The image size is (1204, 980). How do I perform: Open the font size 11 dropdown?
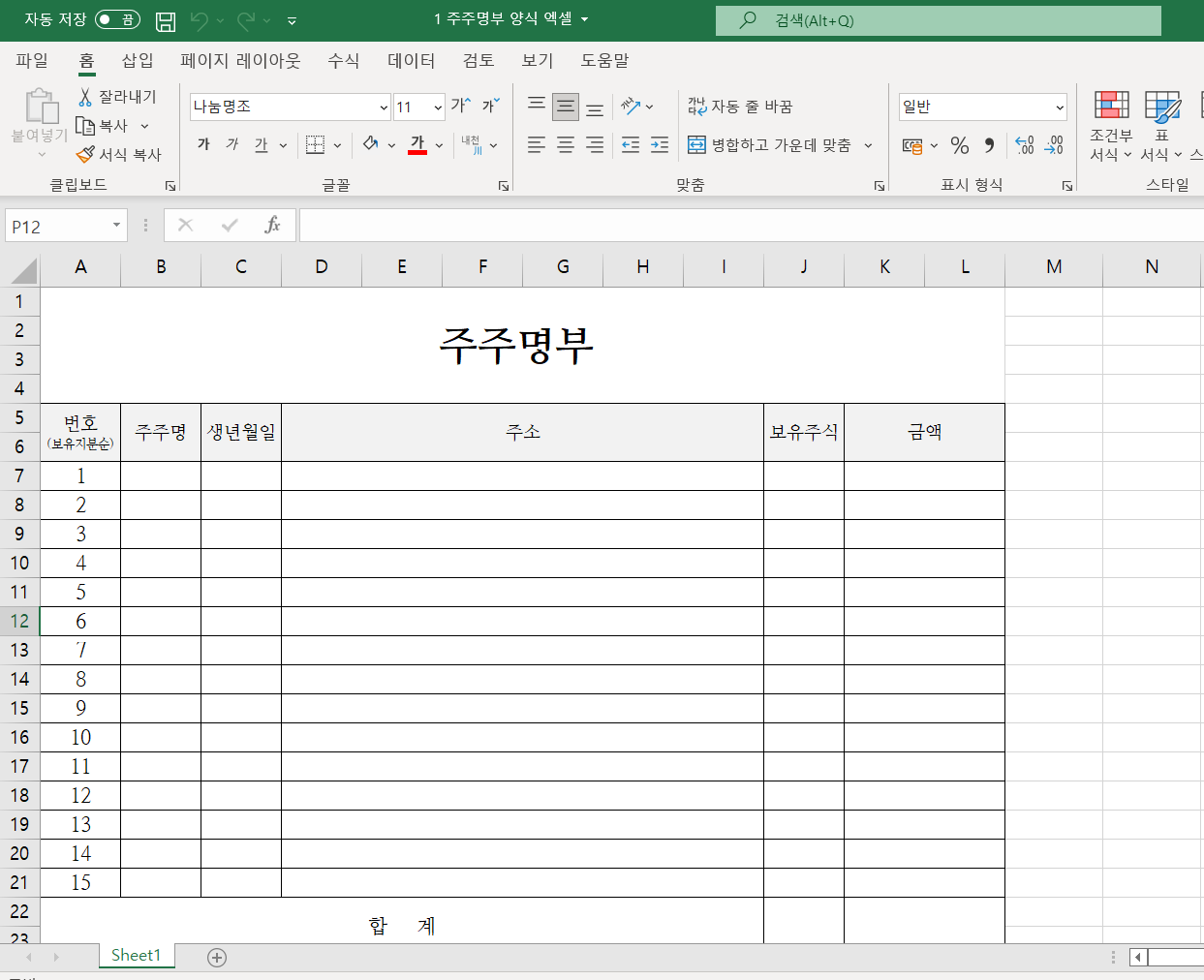pos(438,107)
